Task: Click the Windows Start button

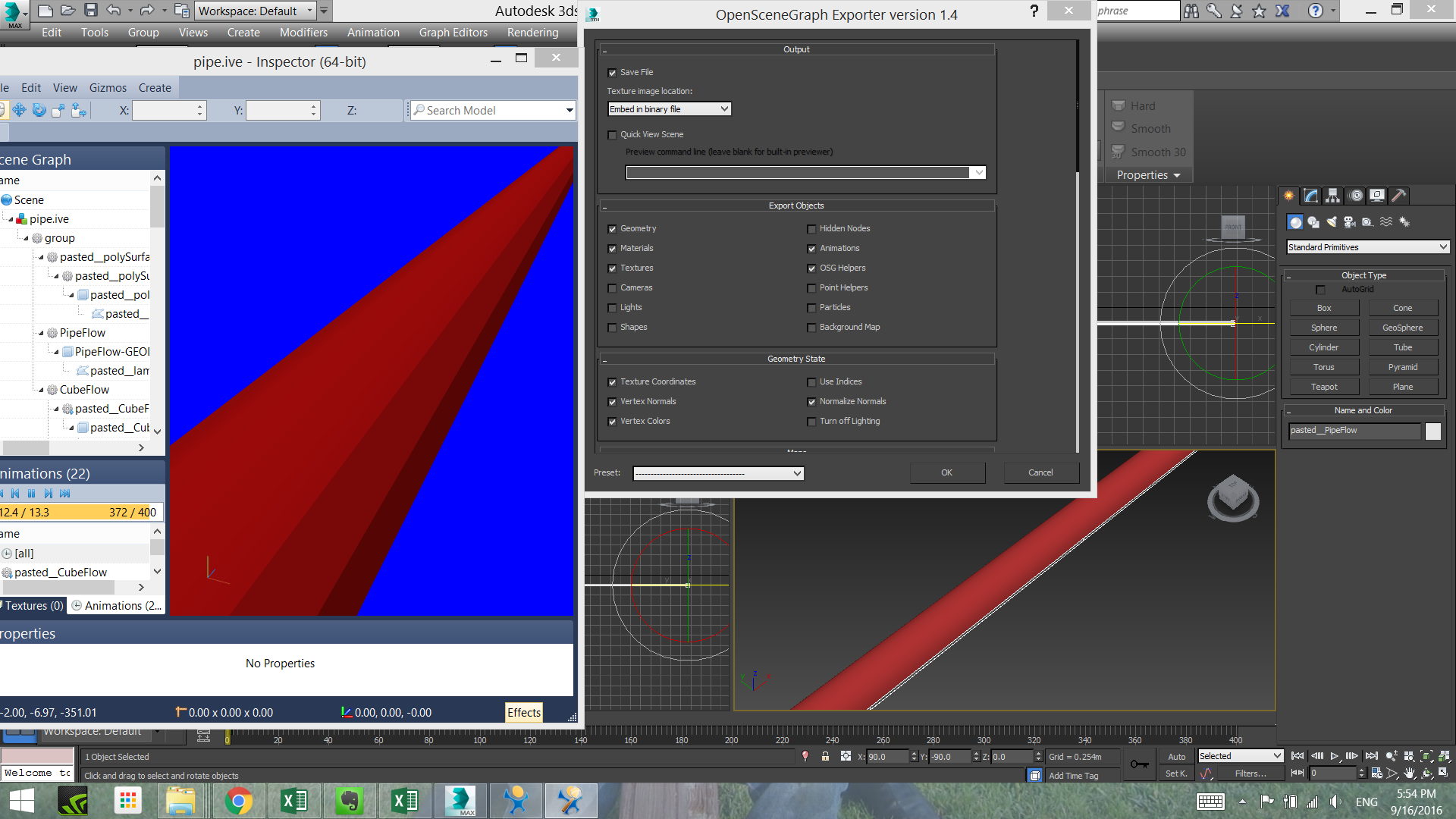Action: coord(22,801)
